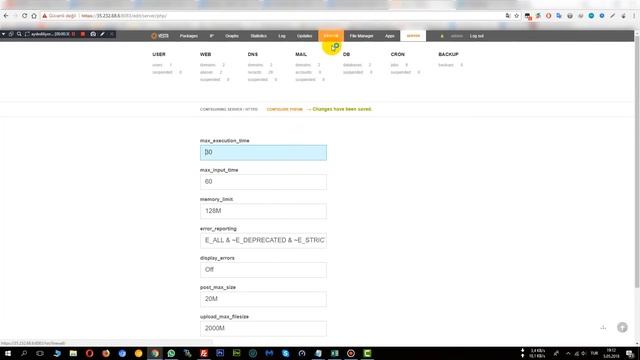The image size is (640, 360).
Task: Click the display_errors field showing Off
Action: coord(263,270)
